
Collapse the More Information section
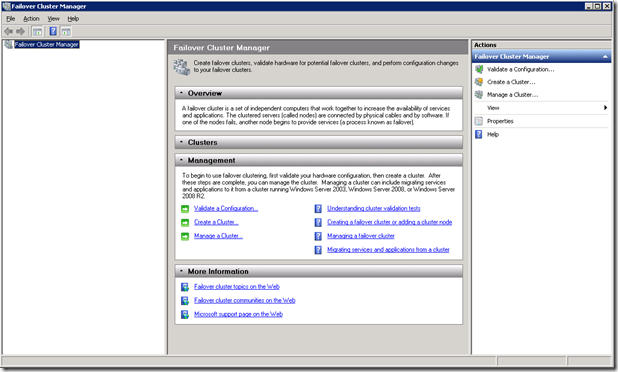(181, 271)
